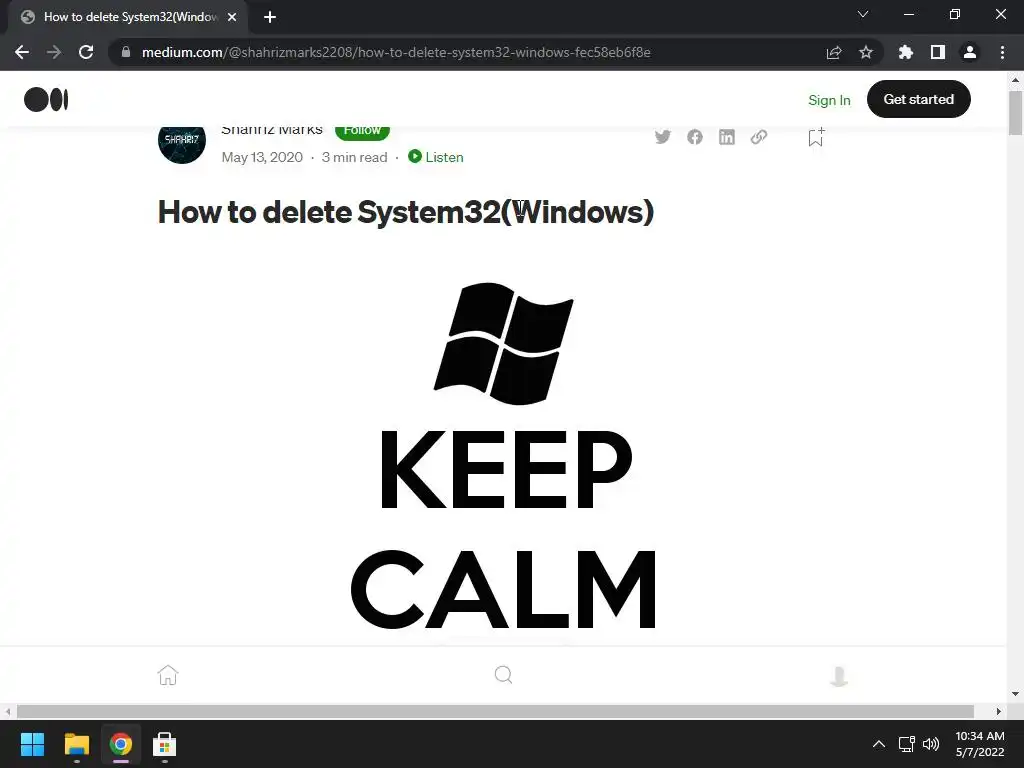
Task: Open Chrome extensions puzzle icon
Action: pyautogui.click(x=906, y=52)
